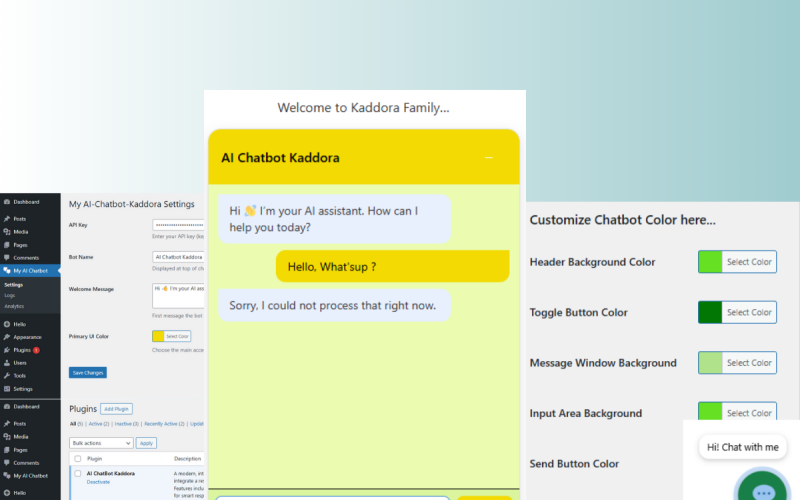Select the highlighted My AI Chatbot menu
The width and height of the screenshot is (800, 500).
30,271
